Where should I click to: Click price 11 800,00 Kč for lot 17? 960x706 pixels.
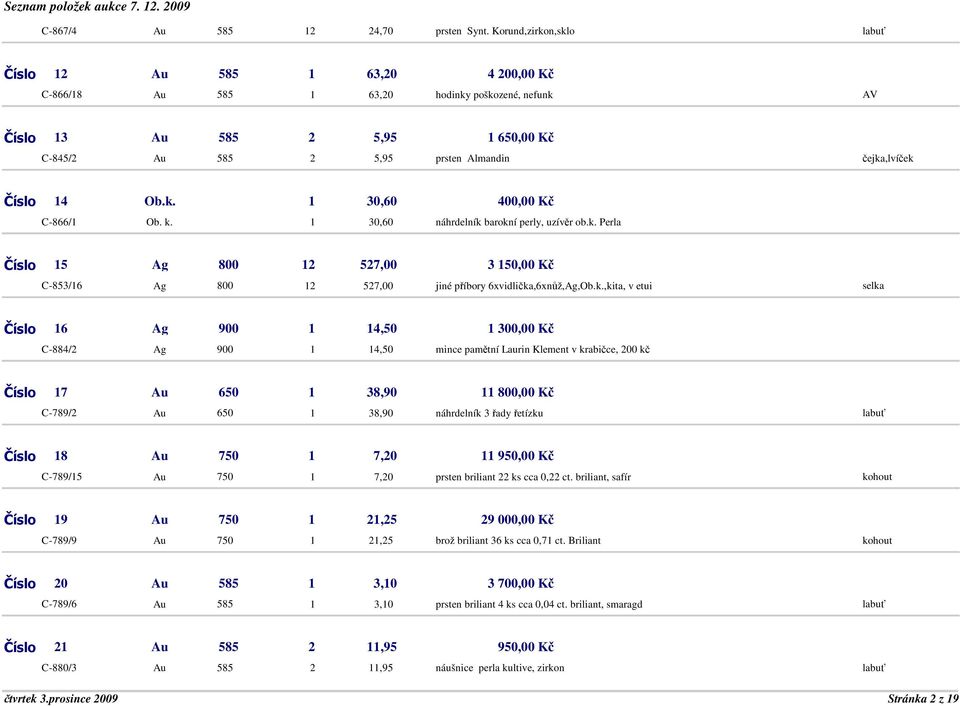(517, 393)
